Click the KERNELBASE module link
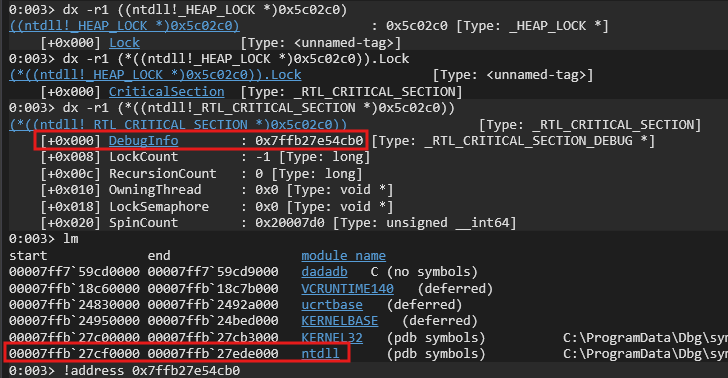728x378 pixels. 340,321
